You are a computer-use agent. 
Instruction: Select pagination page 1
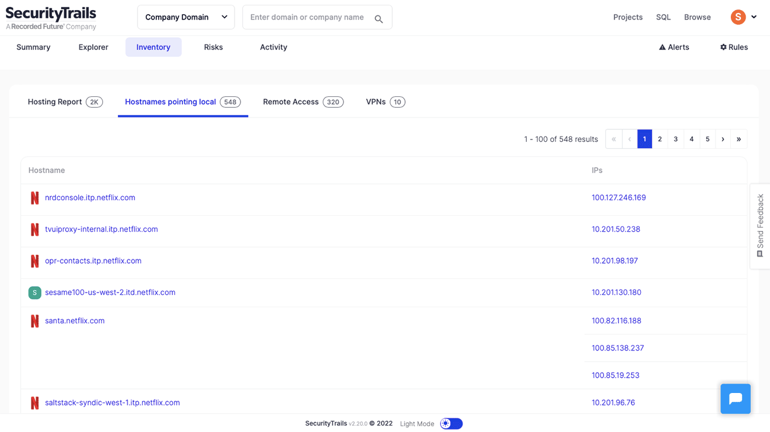click(644, 139)
